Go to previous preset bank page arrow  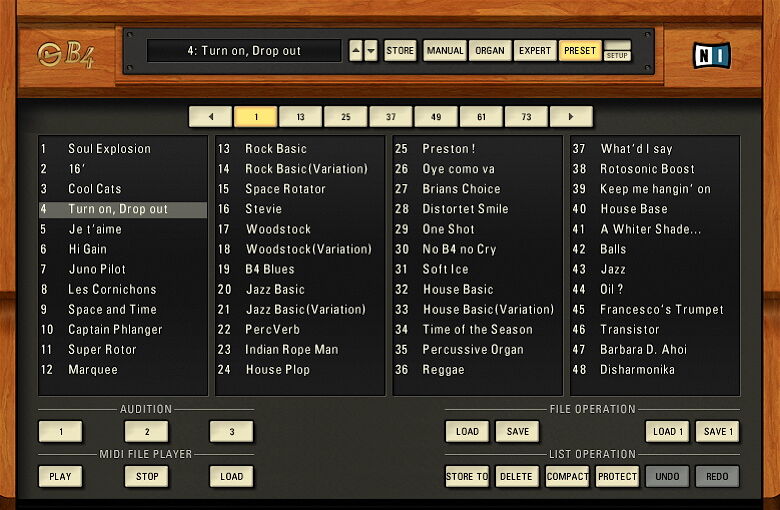pyautogui.click(x=210, y=117)
